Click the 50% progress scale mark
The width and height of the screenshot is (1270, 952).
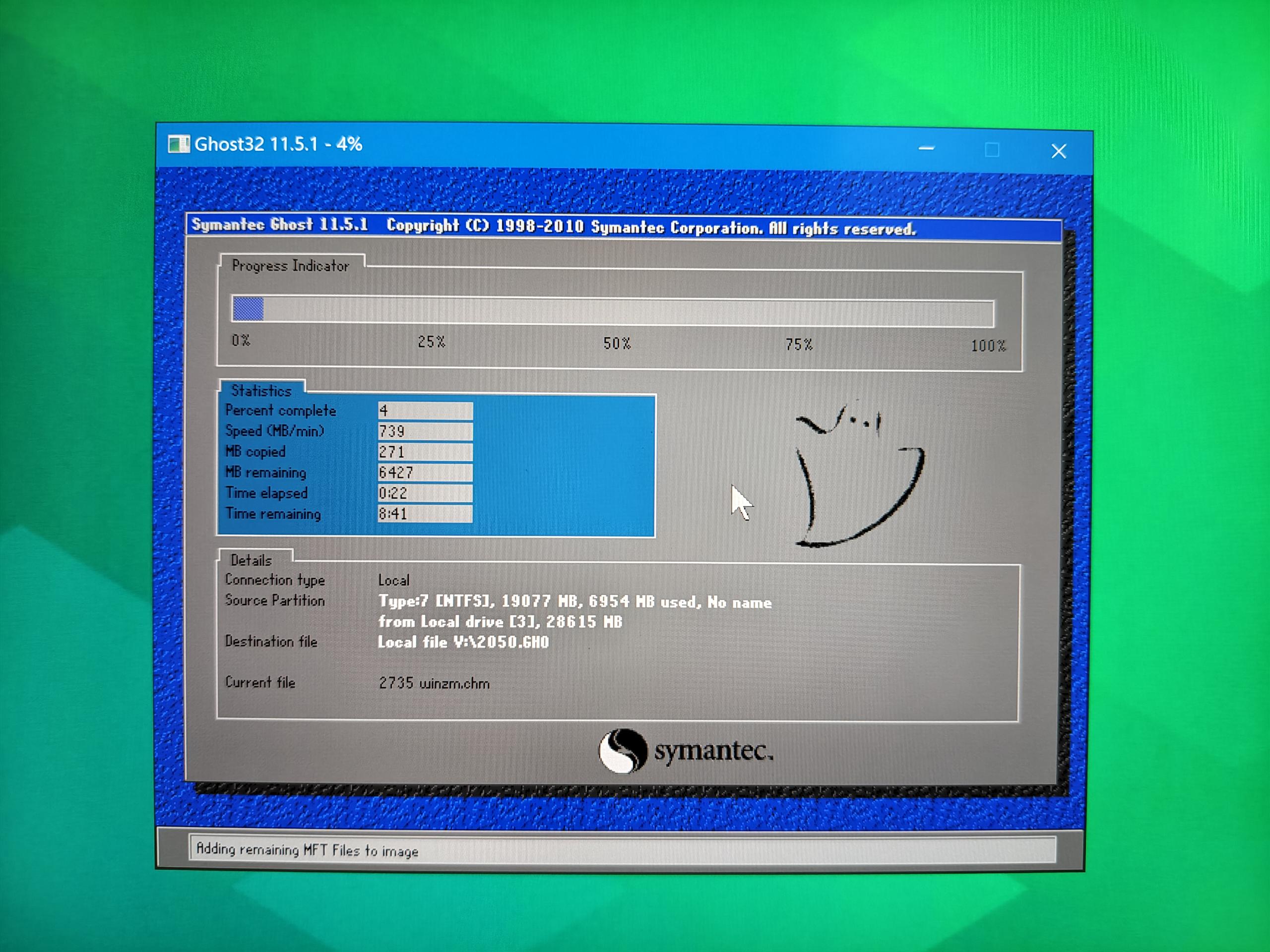pos(617,344)
